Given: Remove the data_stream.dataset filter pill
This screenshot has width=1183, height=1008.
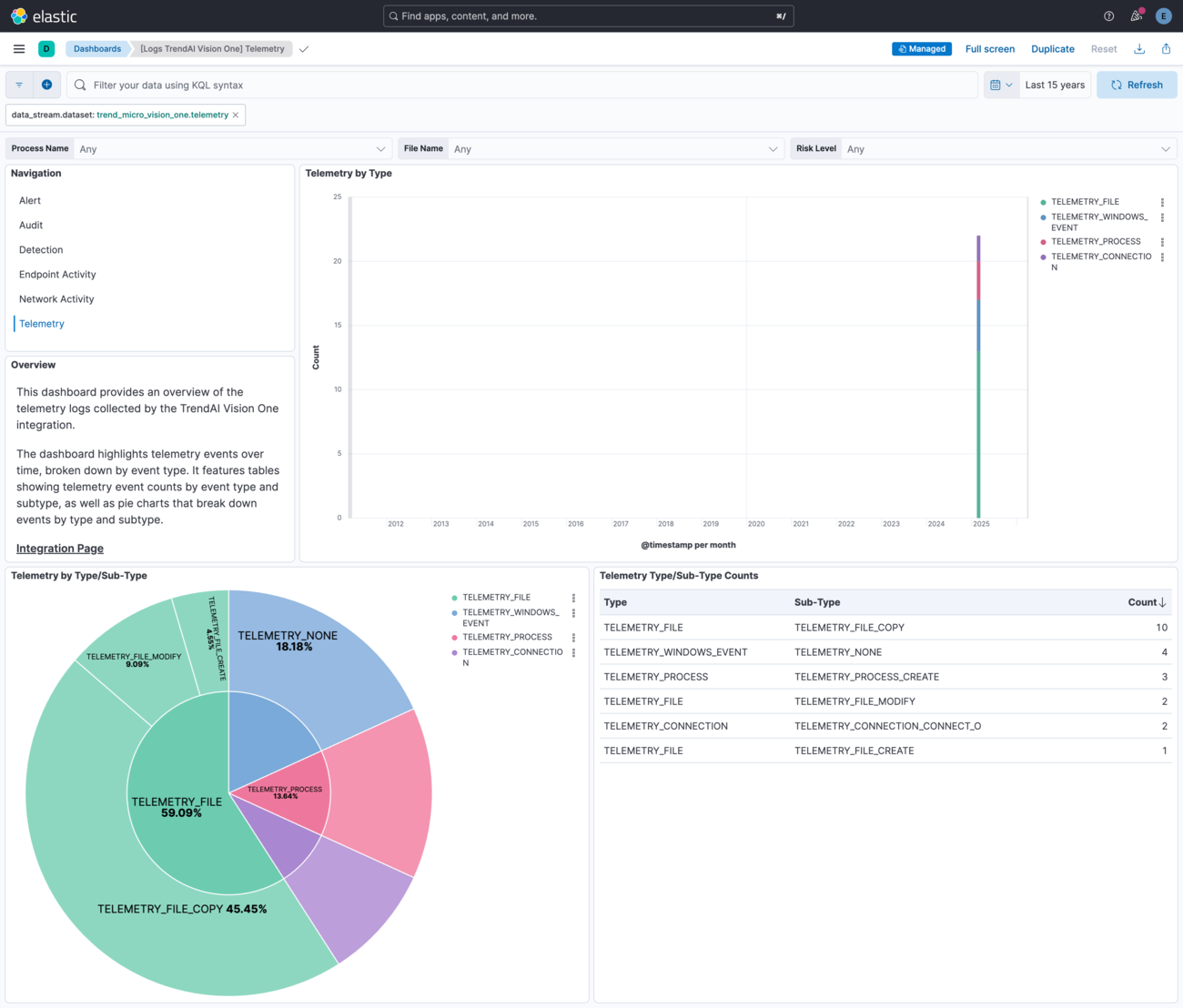Looking at the screenshot, I should click(236, 116).
